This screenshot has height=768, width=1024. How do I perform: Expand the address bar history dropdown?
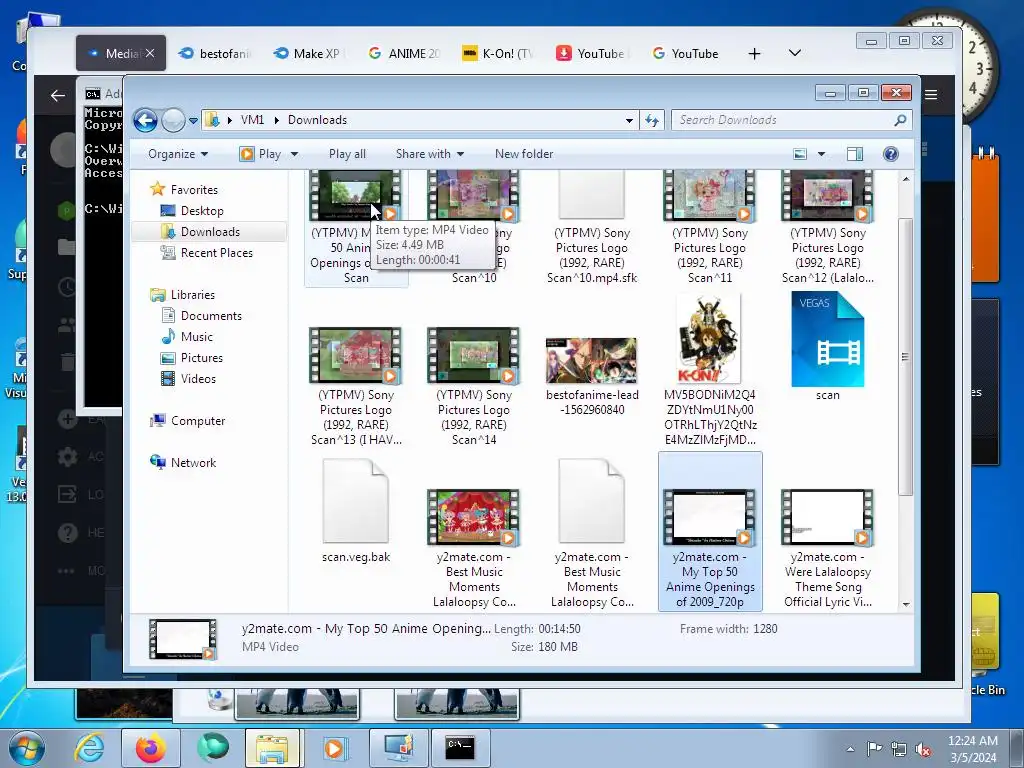629,120
